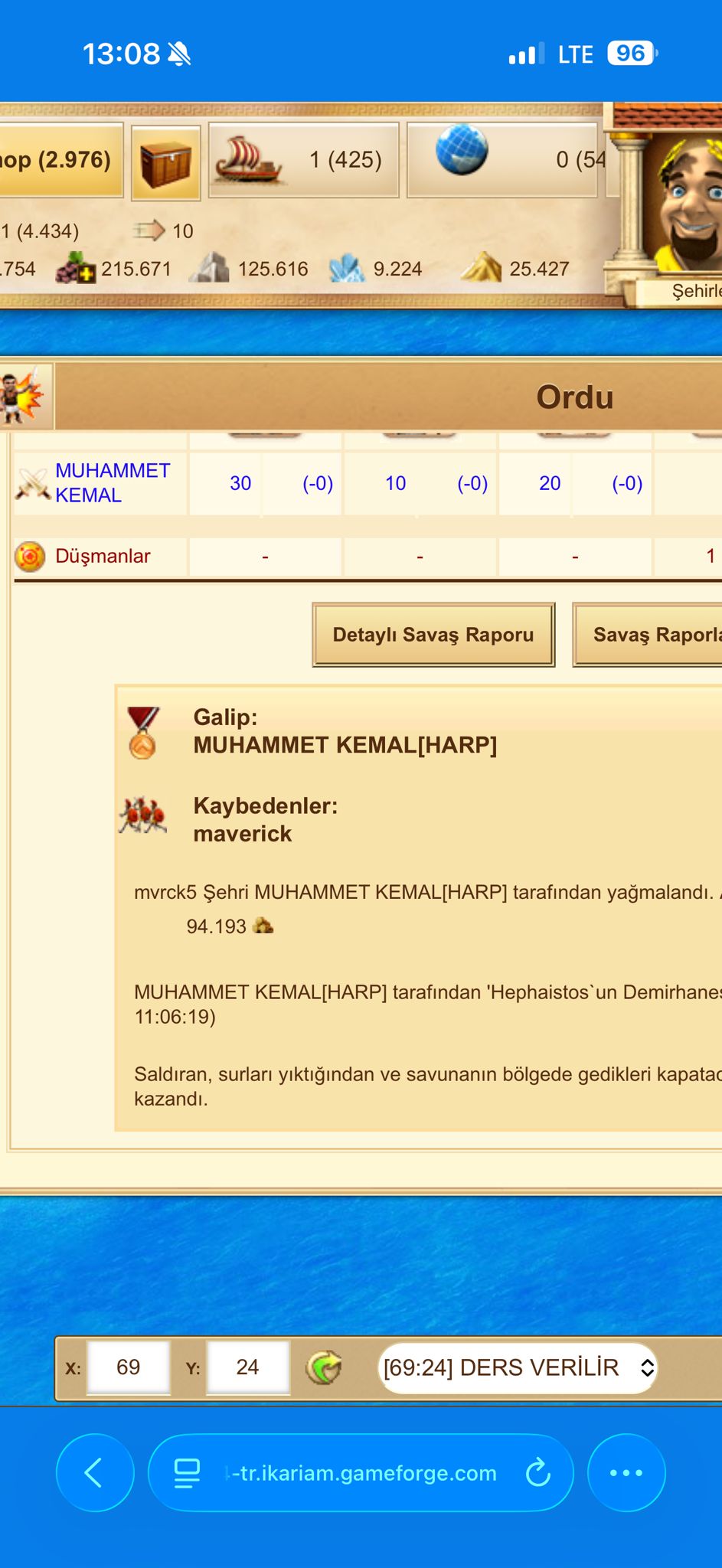Open the [69:24] DERS VERİLİR city dropdown

pos(518,1367)
